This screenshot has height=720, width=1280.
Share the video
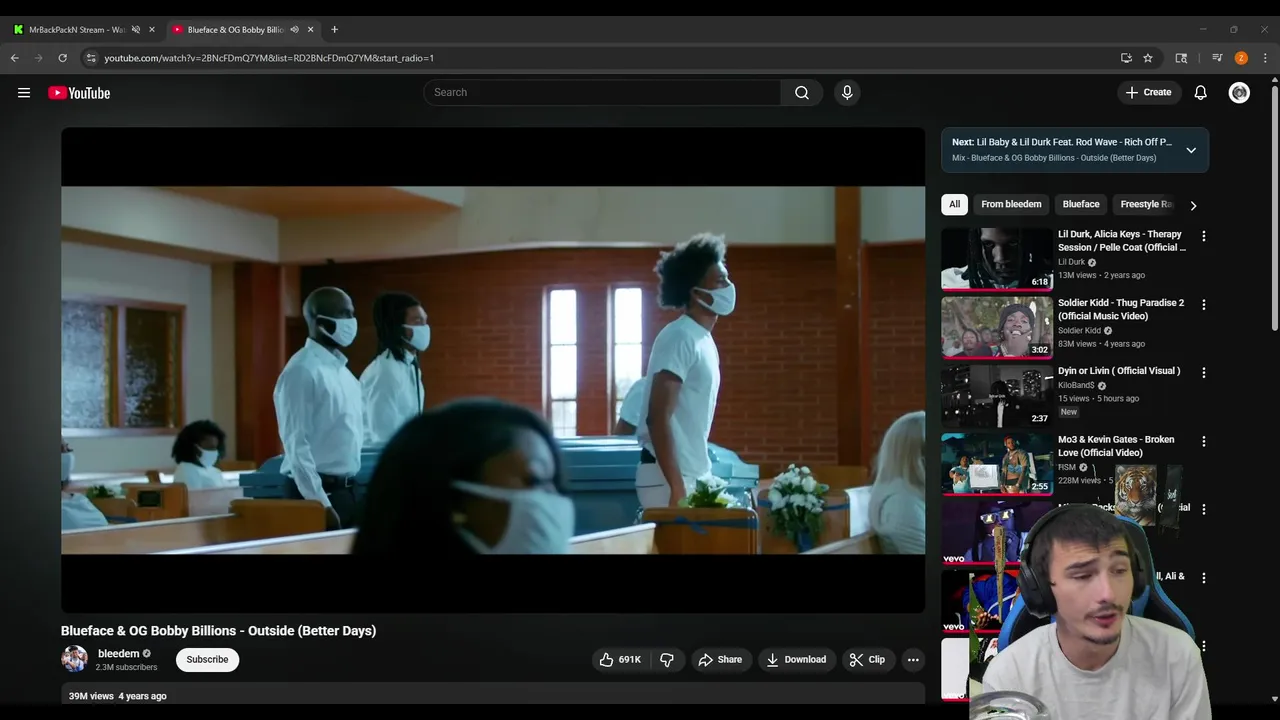pyautogui.click(x=720, y=660)
